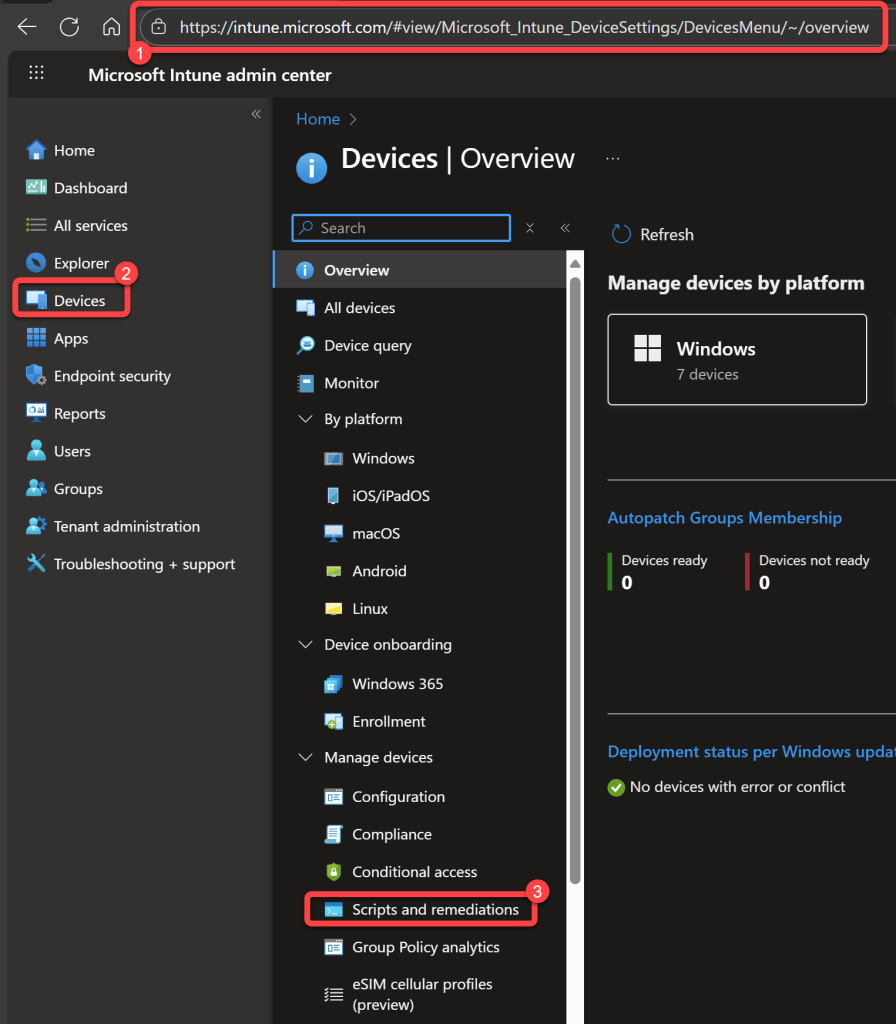Image resolution: width=896 pixels, height=1024 pixels.
Task: Collapse the Device onboarding section
Action: pos(306,645)
